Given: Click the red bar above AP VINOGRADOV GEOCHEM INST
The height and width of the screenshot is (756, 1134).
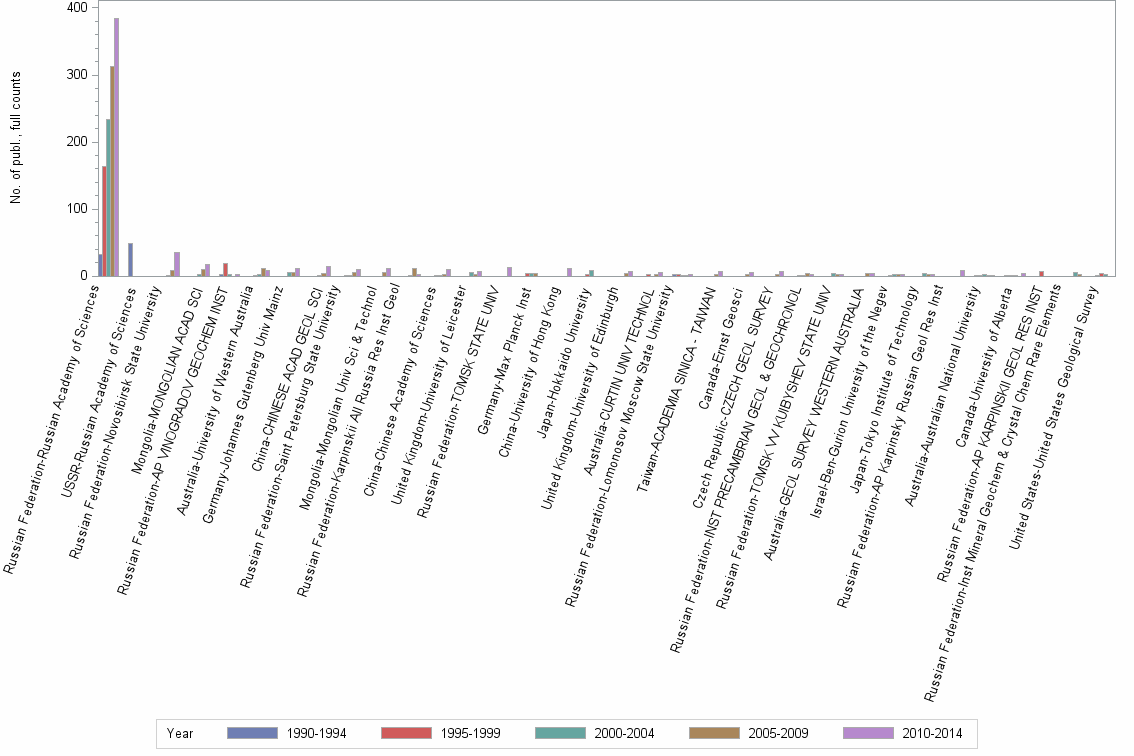Looking at the screenshot, I should click(225, 268).
